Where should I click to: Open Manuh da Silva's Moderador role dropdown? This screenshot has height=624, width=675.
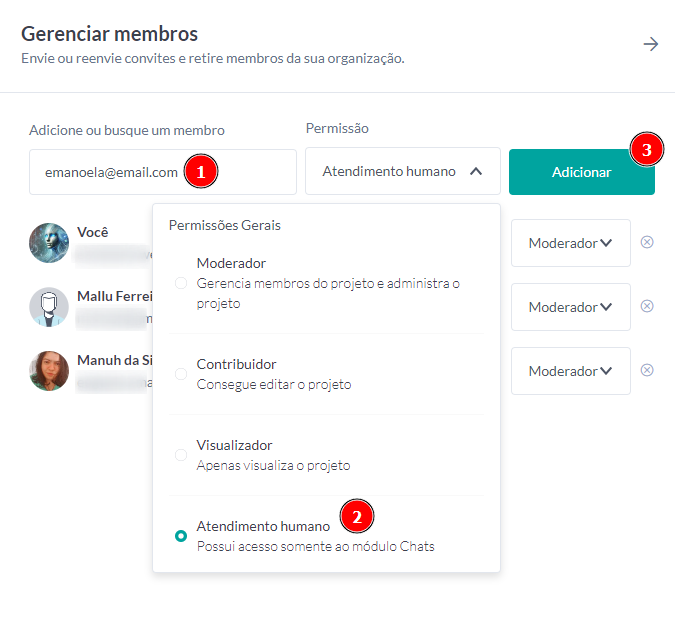[570, 371]
